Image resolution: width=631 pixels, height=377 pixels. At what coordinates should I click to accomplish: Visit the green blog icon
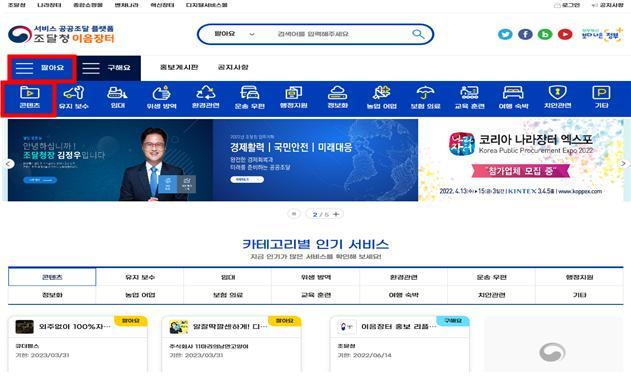(x=545, y=34)
